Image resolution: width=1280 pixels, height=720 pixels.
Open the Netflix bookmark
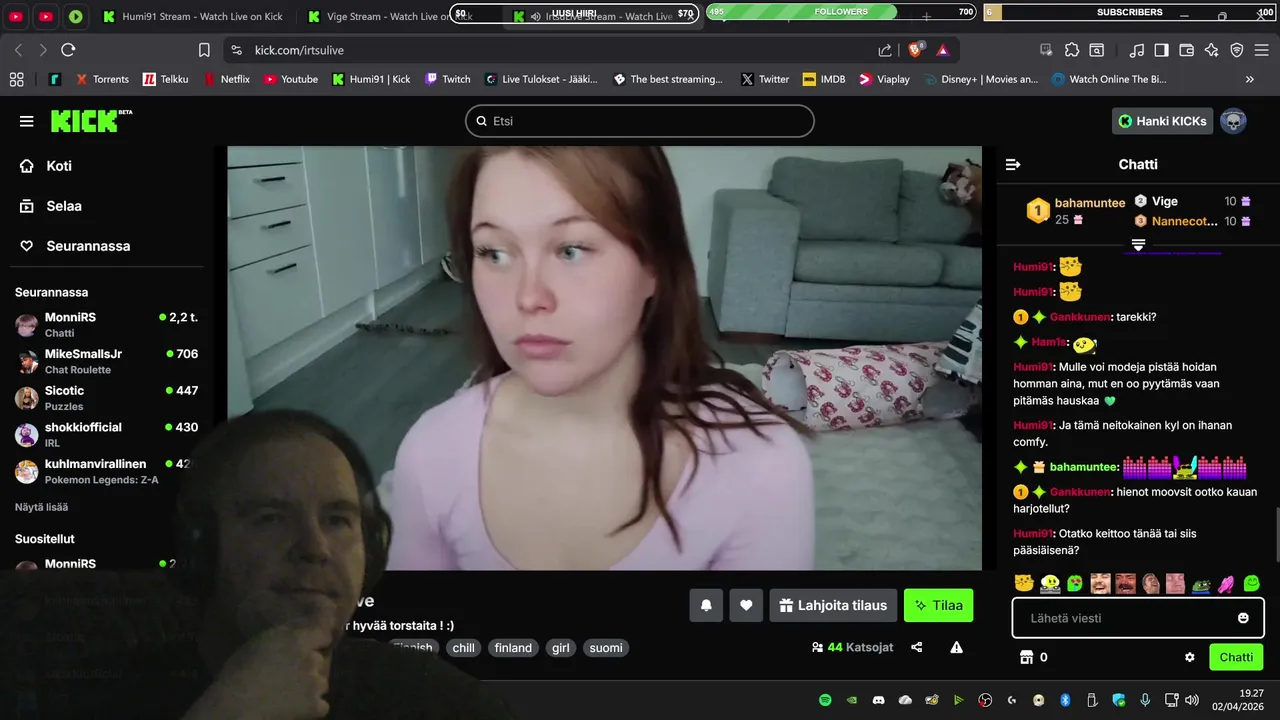pos(227,79)
